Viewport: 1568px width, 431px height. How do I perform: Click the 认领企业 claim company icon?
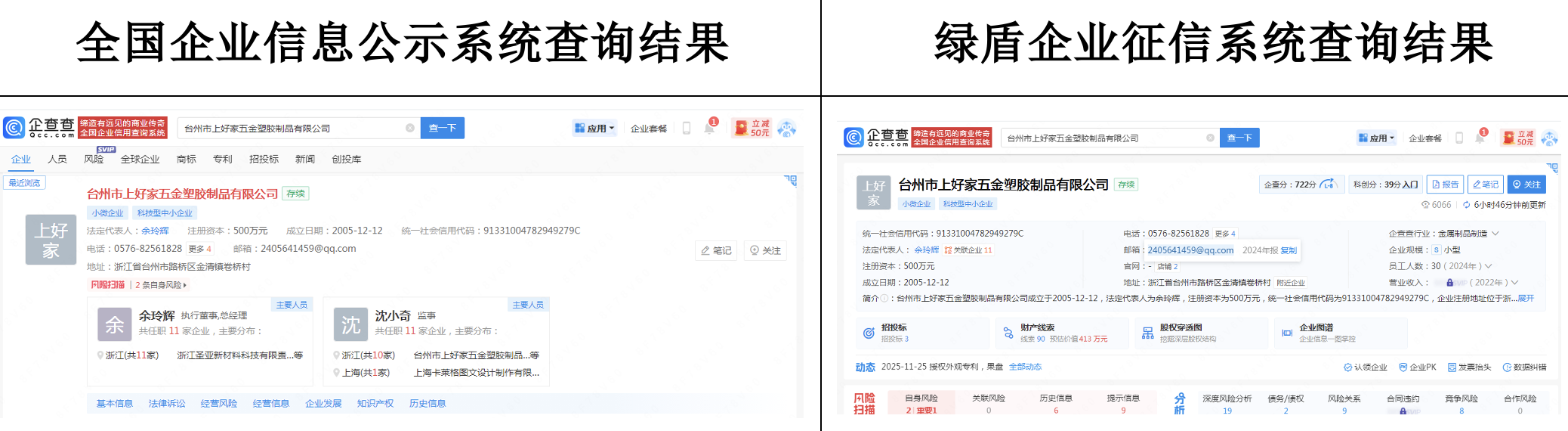pos(1347,367)
